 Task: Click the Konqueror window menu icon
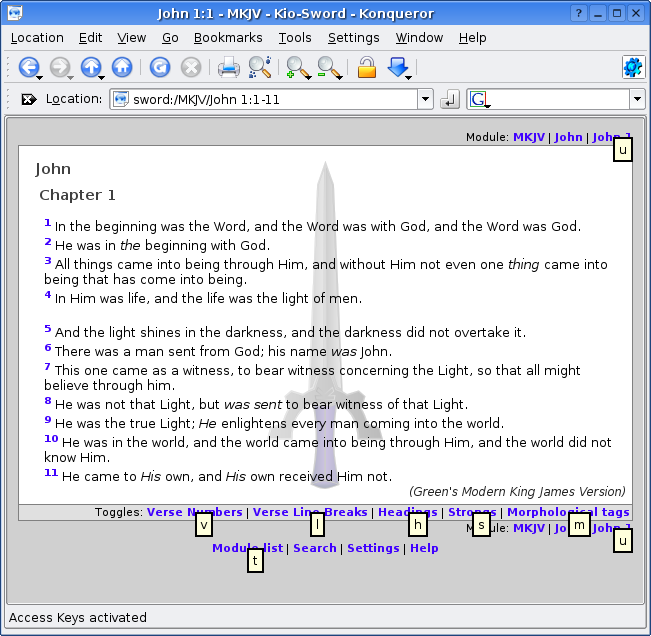click(15, 13)
